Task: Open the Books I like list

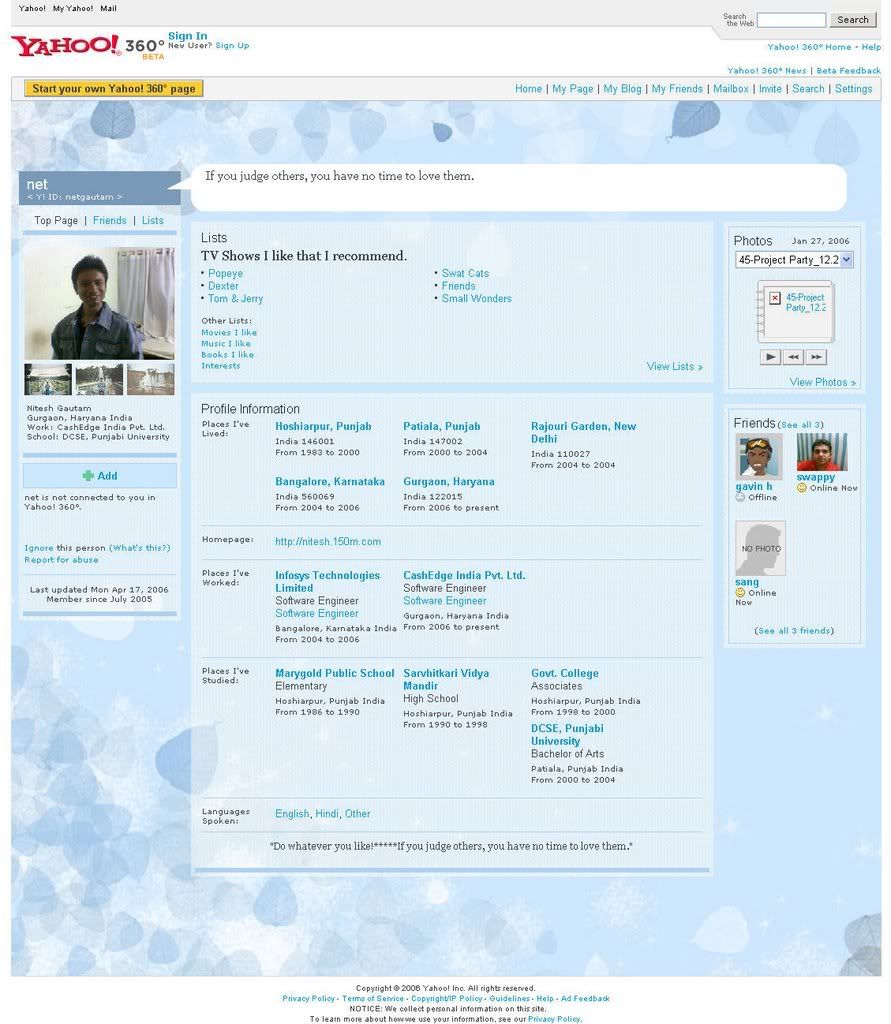Action: 227,355
